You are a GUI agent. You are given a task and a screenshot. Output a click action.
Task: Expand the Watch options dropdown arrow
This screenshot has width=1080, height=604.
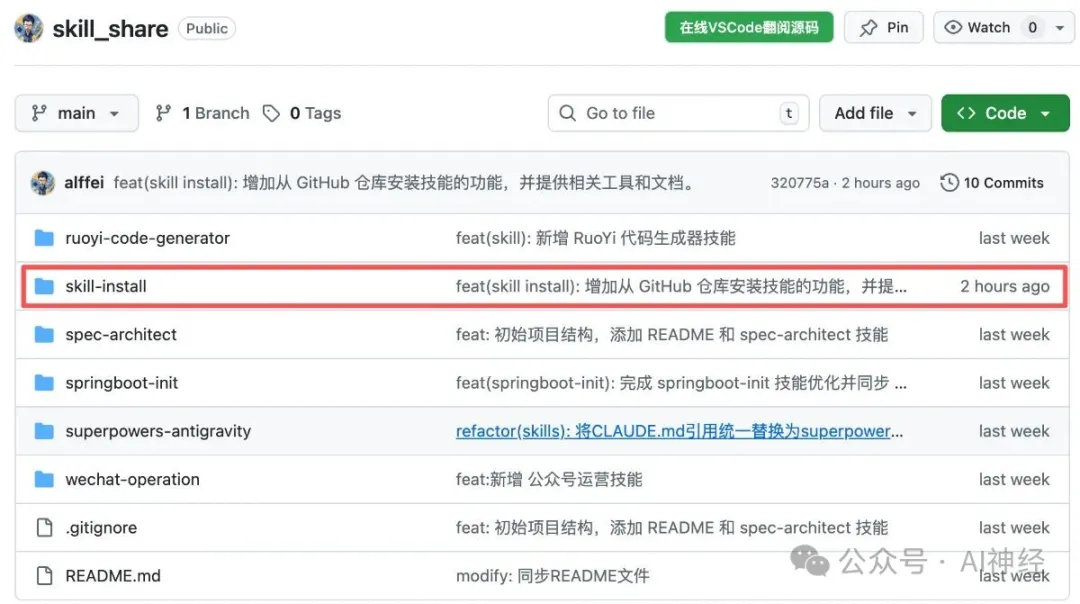click(1060, 28)
